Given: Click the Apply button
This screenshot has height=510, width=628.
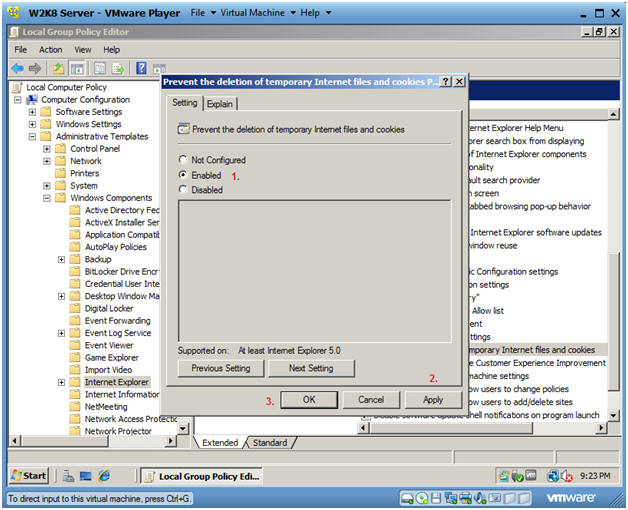Looking at the screenshot, I should coord(433,399).
